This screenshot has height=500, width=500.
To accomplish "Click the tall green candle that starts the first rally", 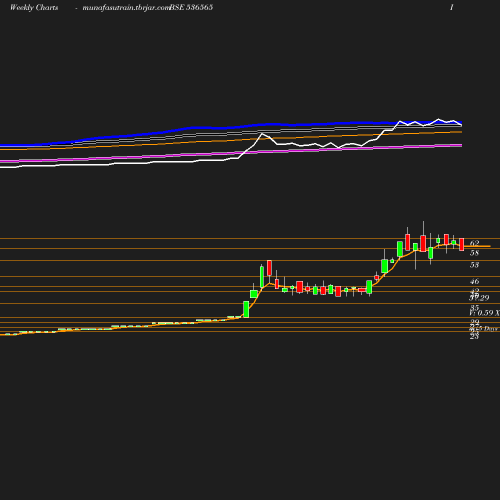I will click(x=246, y=309).
